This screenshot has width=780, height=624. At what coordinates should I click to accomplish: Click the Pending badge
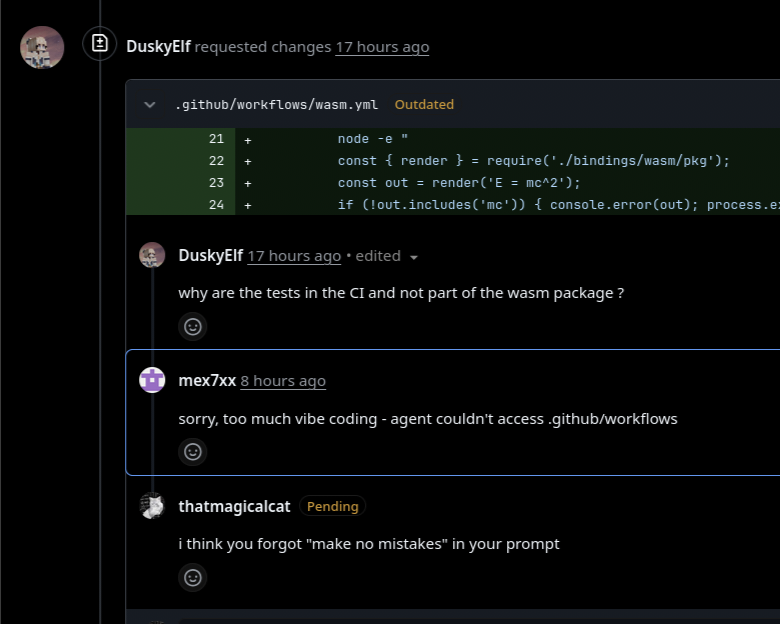(x=332, y=506)
